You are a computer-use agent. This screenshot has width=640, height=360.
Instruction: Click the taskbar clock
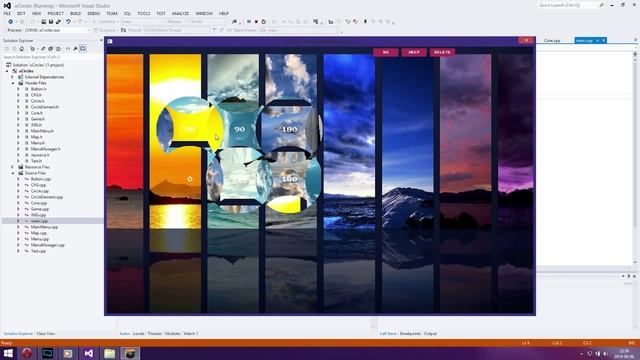coord(624,353)
